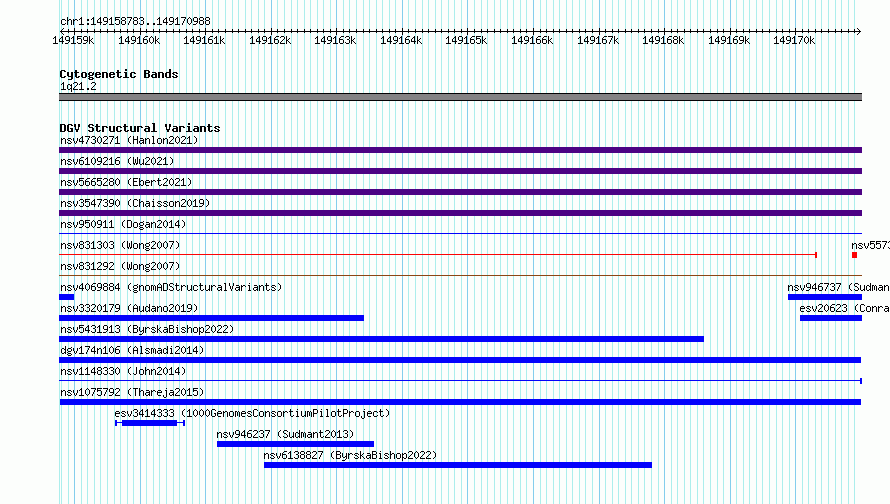Click the nsv3320179 (Audano2019) label text
The image size is (890, 504).
coord(129,308)
